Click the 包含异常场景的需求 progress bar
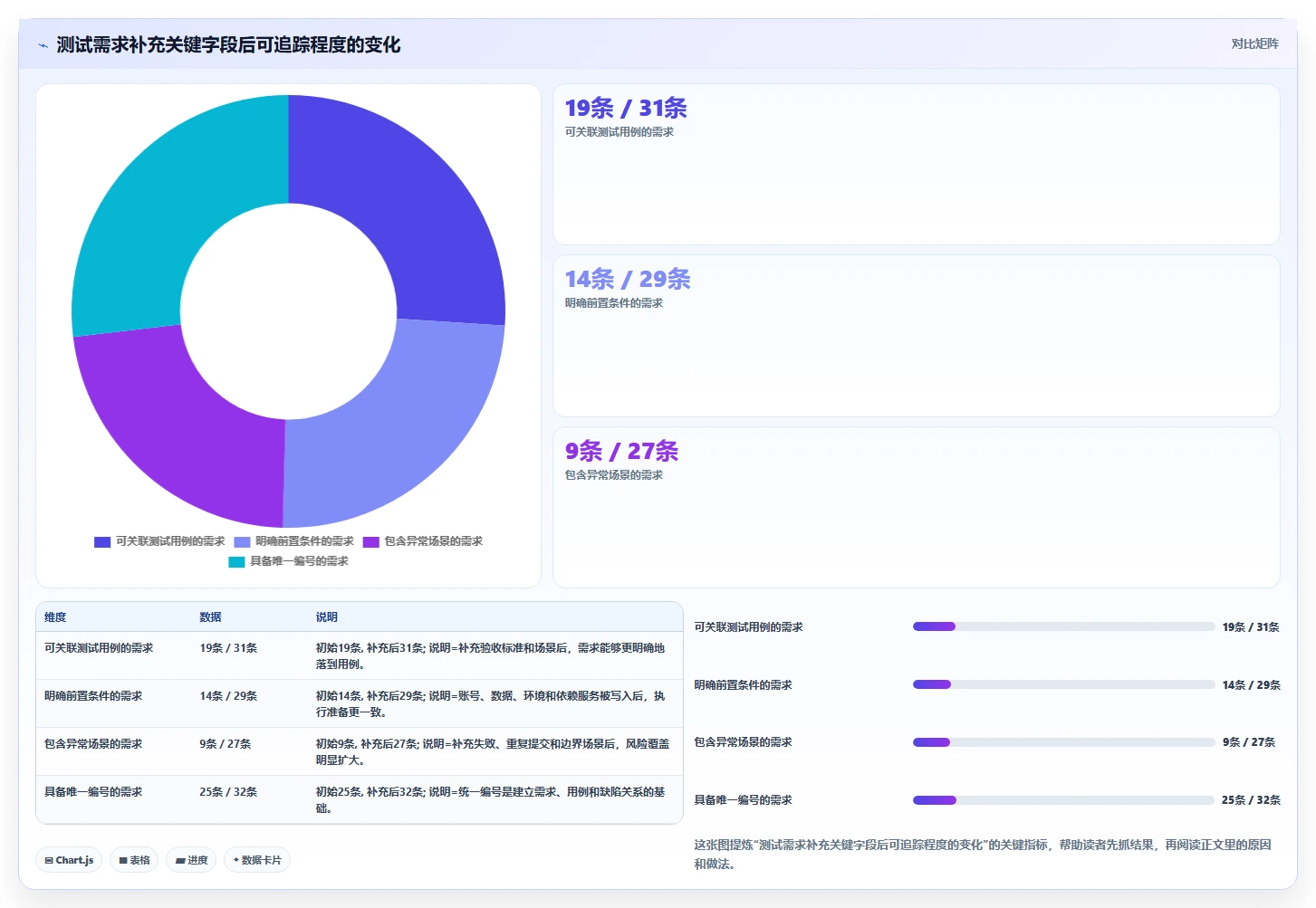 pyautogui.click(x=1063, y=742)
